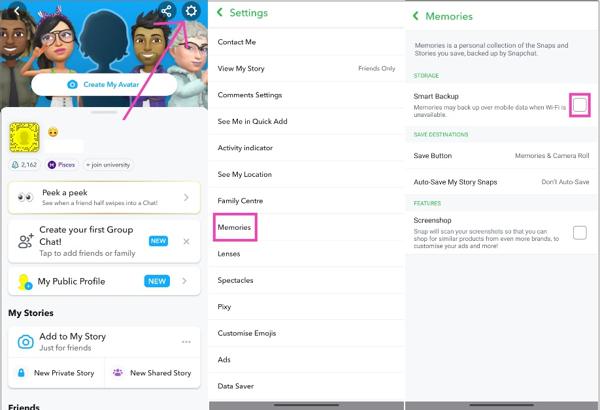Tap the yellow Snapcode image
Viewport: 600px width, 410px height.
[x=24, y=137]
